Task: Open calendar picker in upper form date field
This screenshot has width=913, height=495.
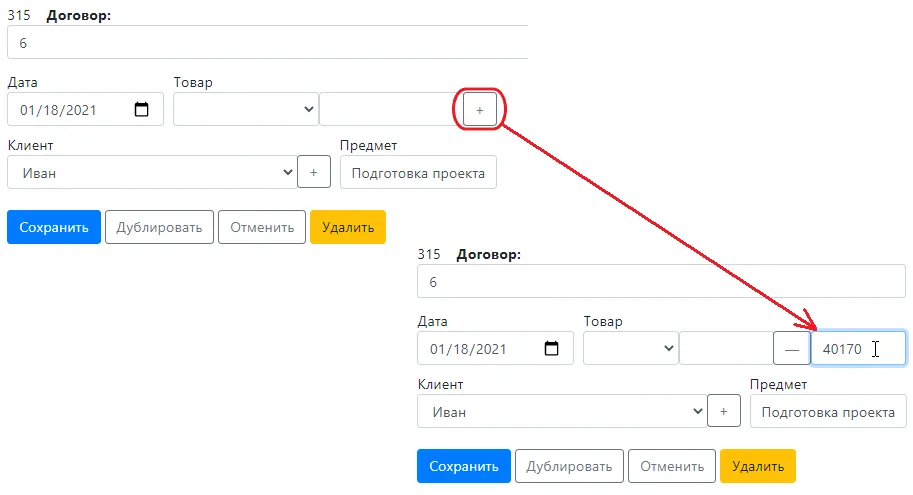Action: click(141, 109)
